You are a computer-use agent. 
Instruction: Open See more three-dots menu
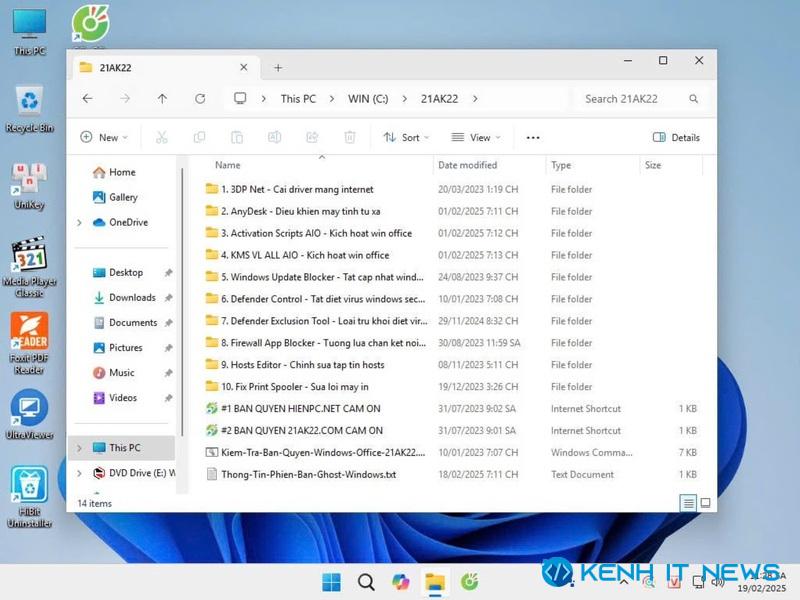coord(533,137)
